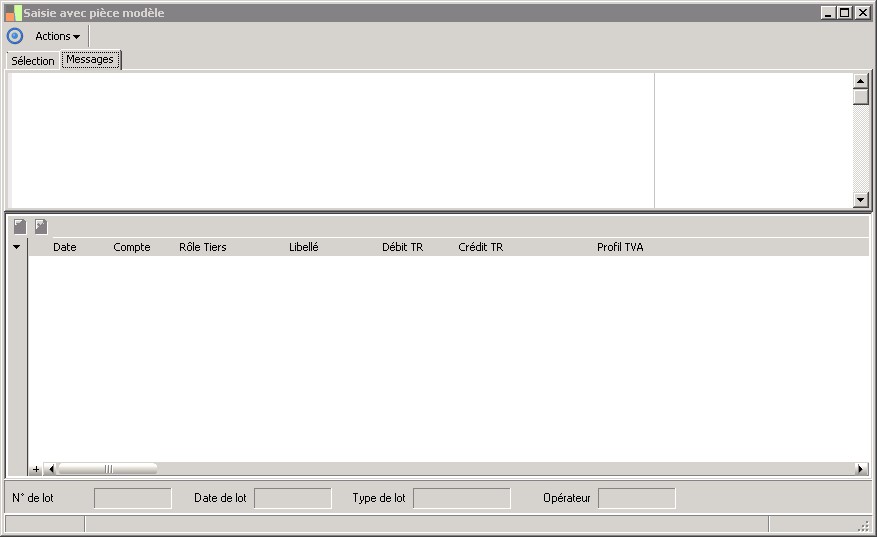Screen dimensions: 877x537
Task: Click the blue circular refresh icon
Action: click(x=15, y=36)
